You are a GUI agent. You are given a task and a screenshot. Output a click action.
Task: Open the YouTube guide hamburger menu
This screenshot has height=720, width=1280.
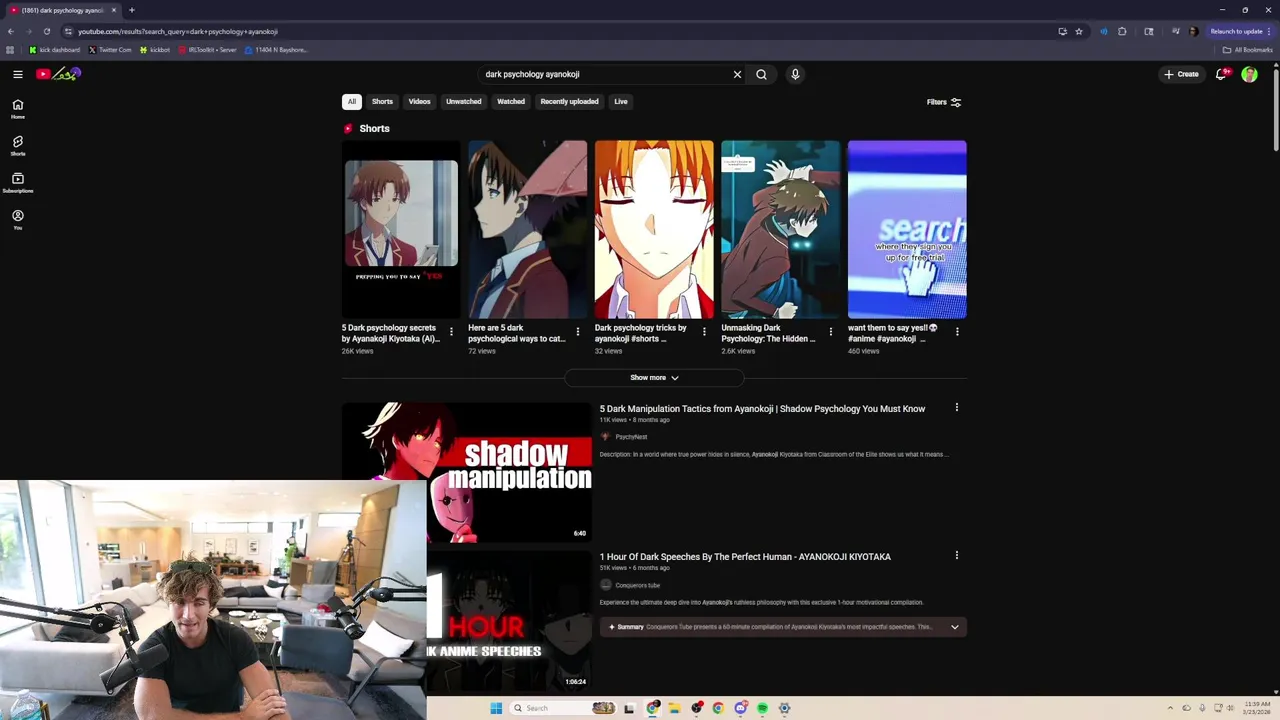[18, 74]
